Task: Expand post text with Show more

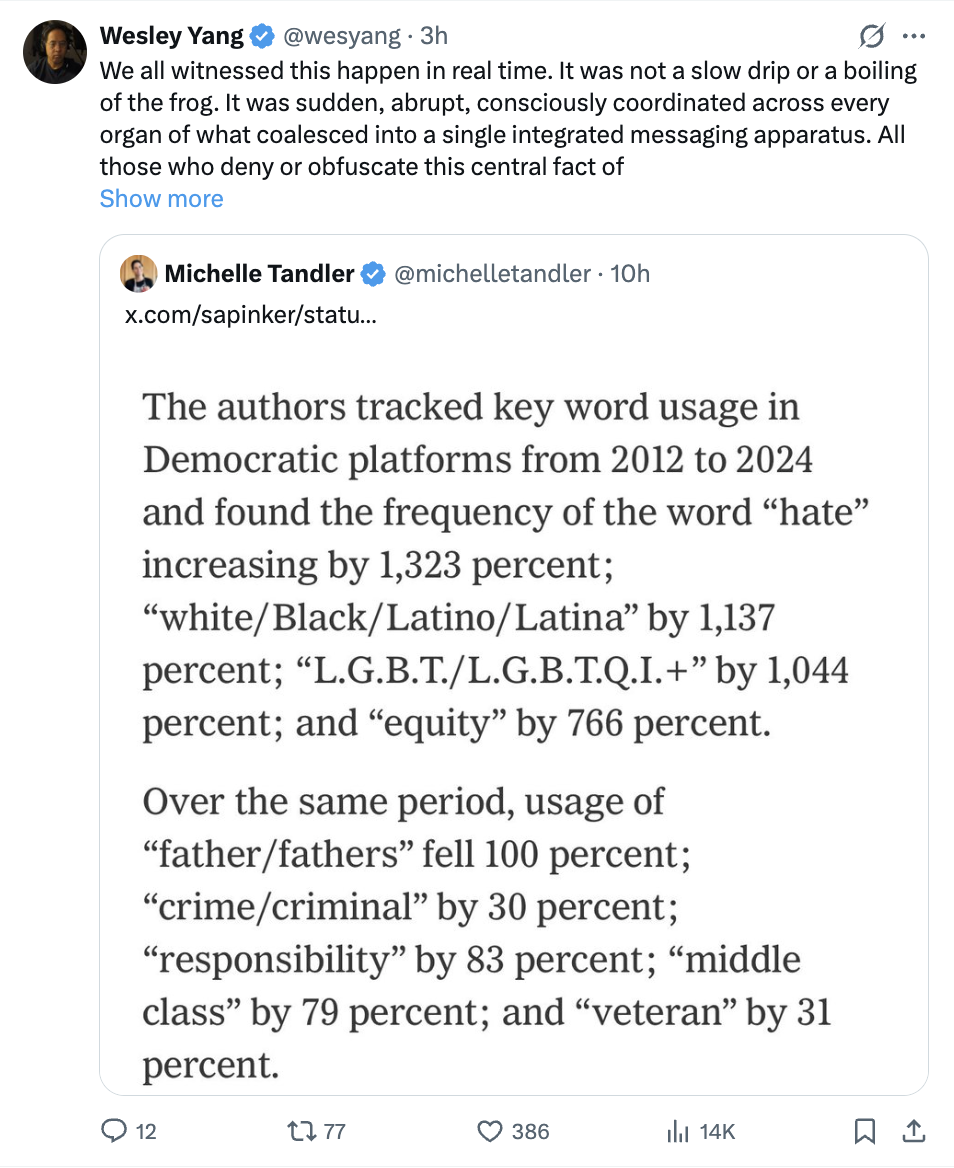Action: coord(161,198)
